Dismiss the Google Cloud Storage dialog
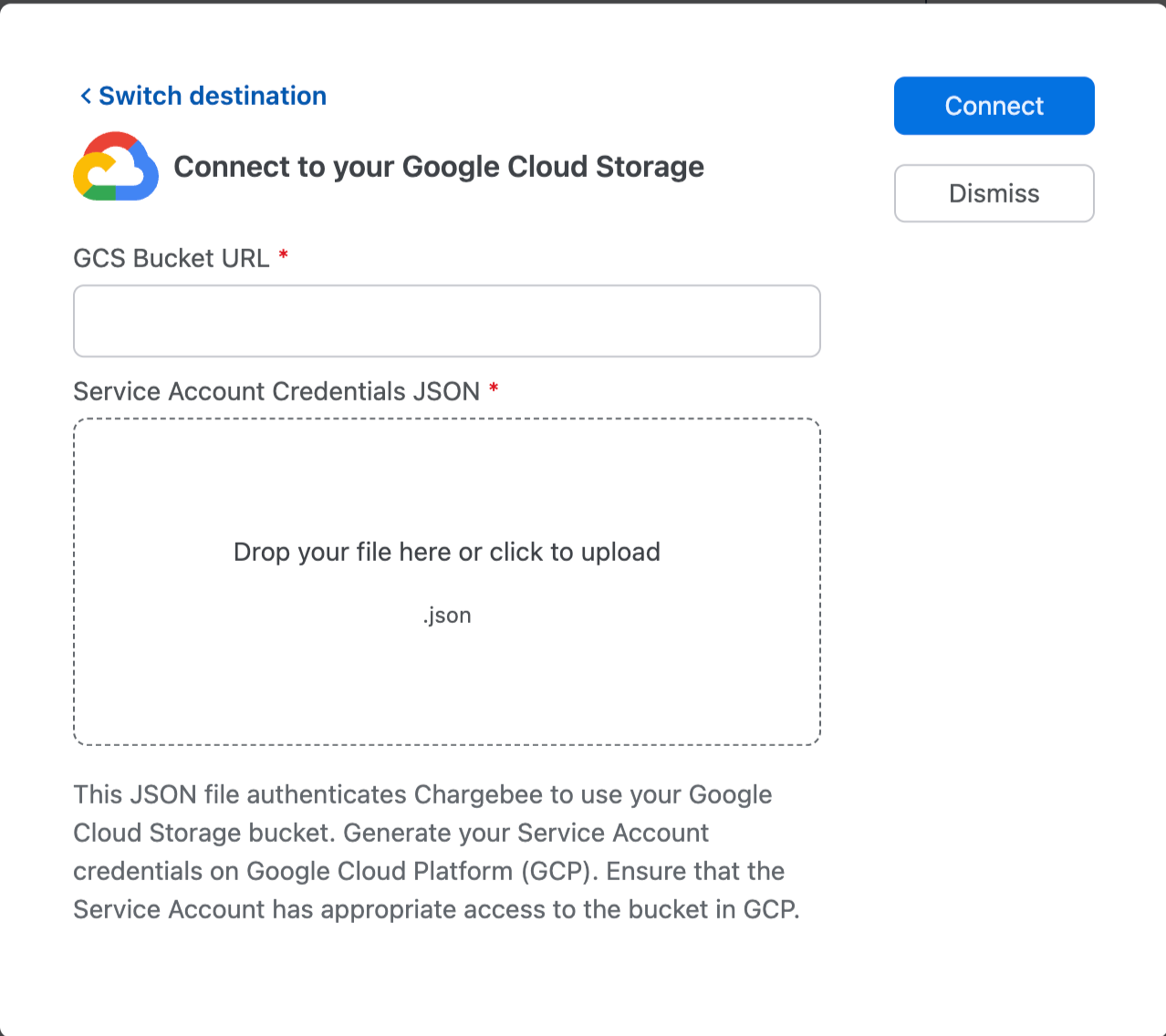The image size is (1166, 1036). tap(994, 193)
